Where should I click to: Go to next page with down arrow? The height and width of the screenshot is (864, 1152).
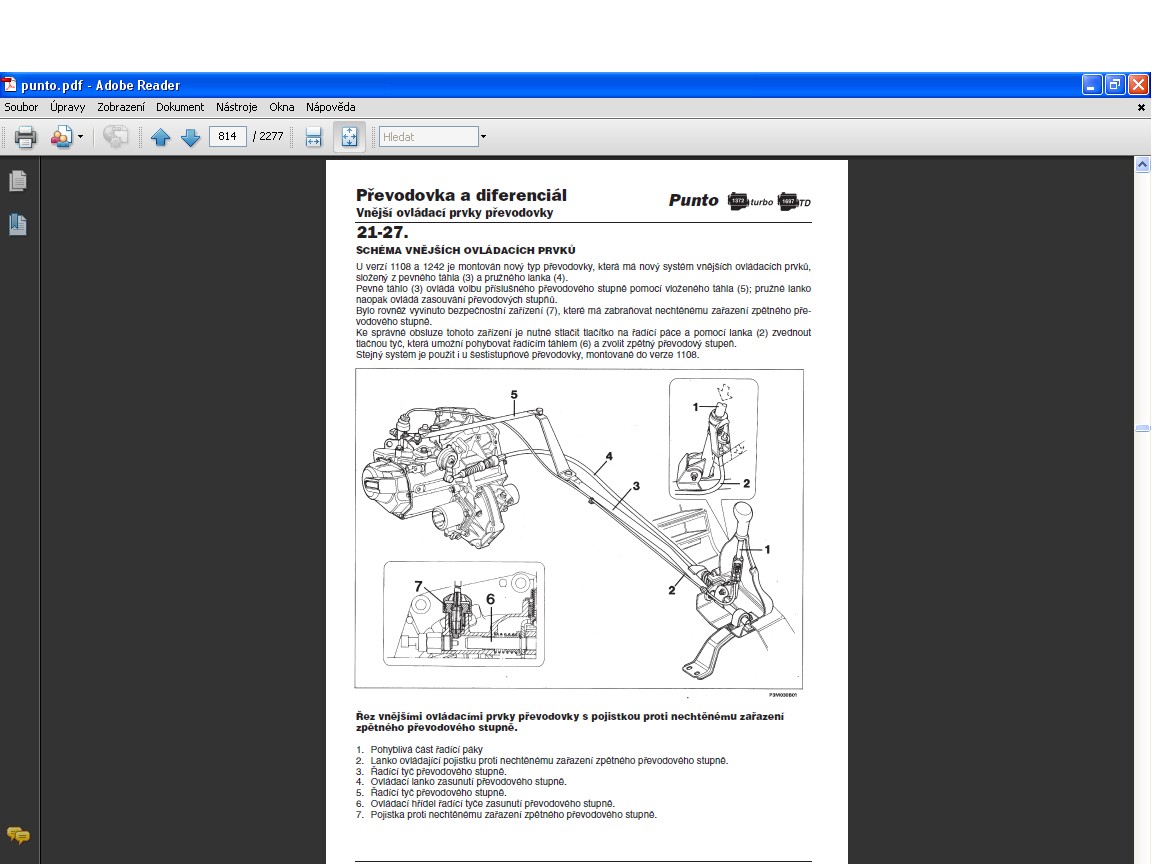(x=190, y=137)
